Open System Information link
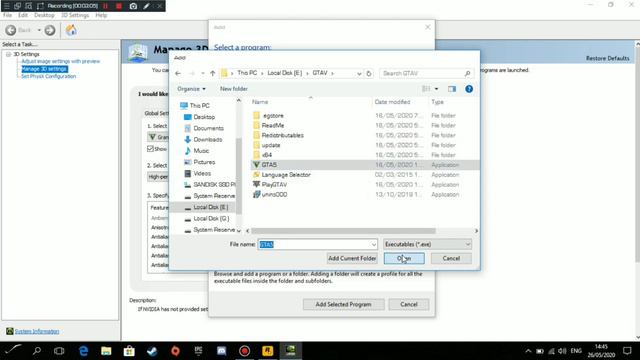 37,331
